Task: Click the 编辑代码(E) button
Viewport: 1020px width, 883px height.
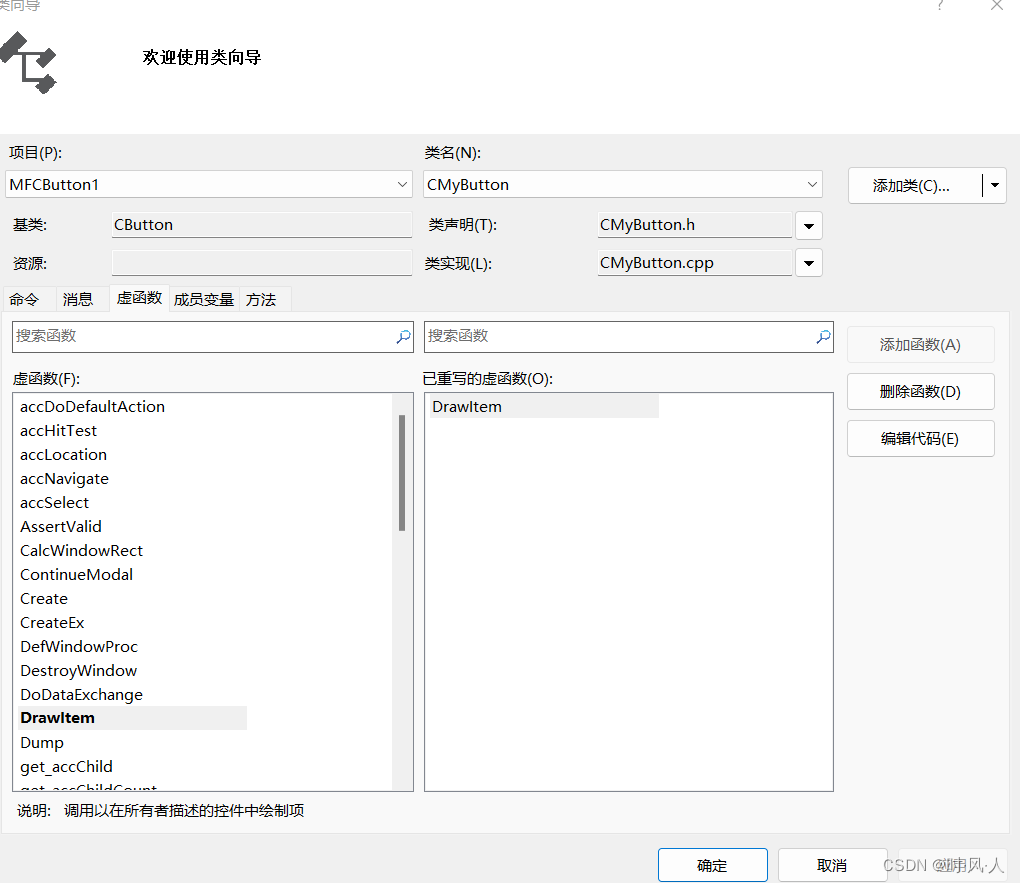Action: tap(920, 438)
